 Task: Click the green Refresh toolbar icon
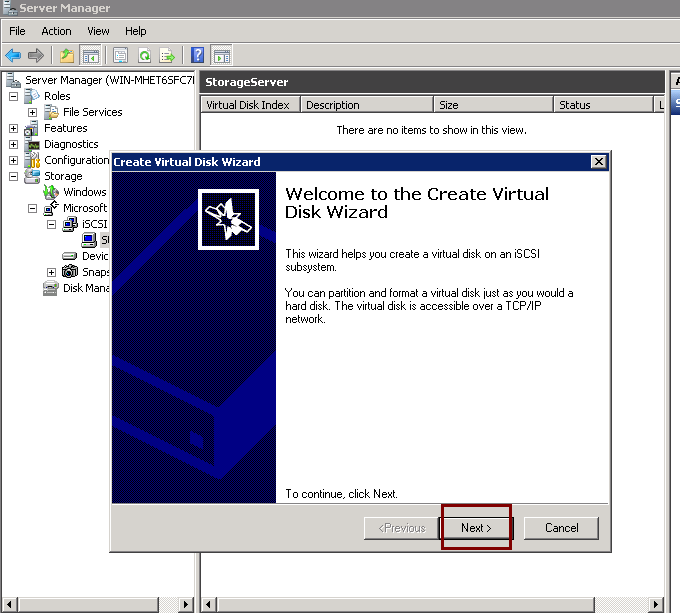[x=145, y=55]
